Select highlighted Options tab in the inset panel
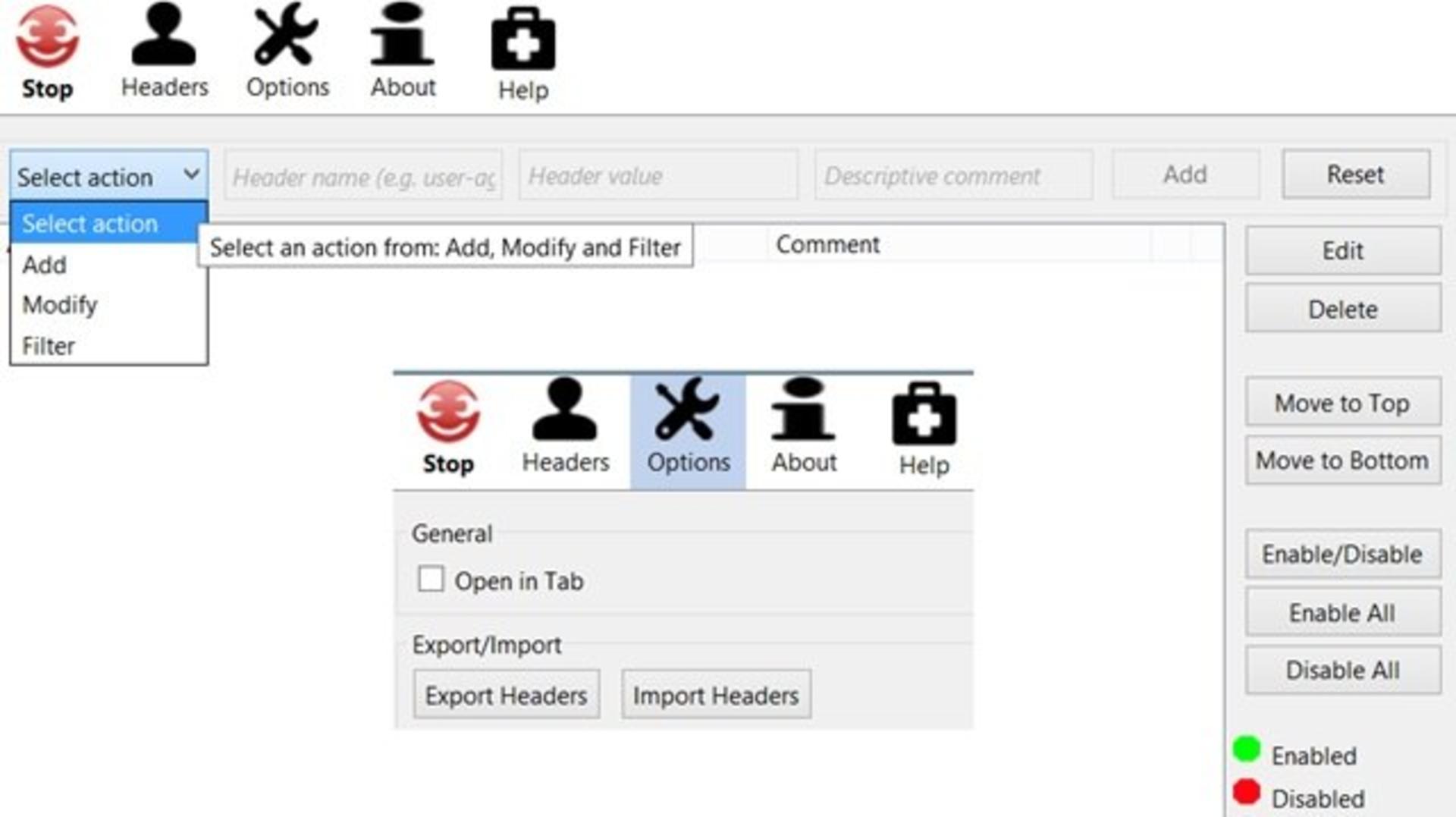 click(x=688, y=431)
